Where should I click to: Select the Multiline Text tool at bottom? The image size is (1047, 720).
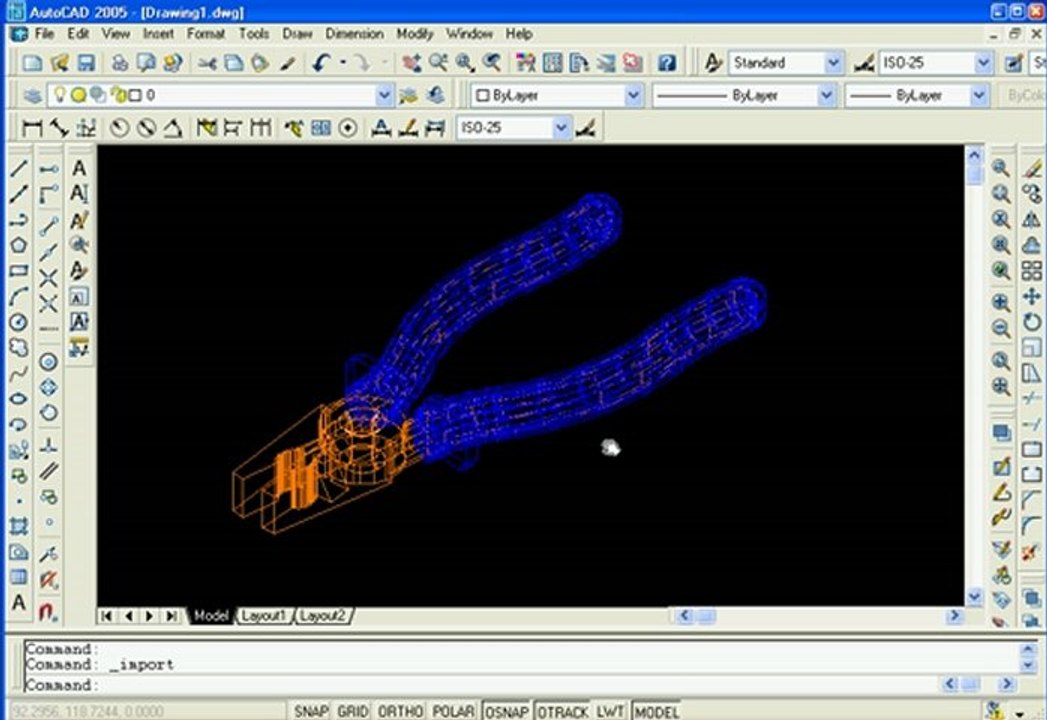[x=19, y=602]
